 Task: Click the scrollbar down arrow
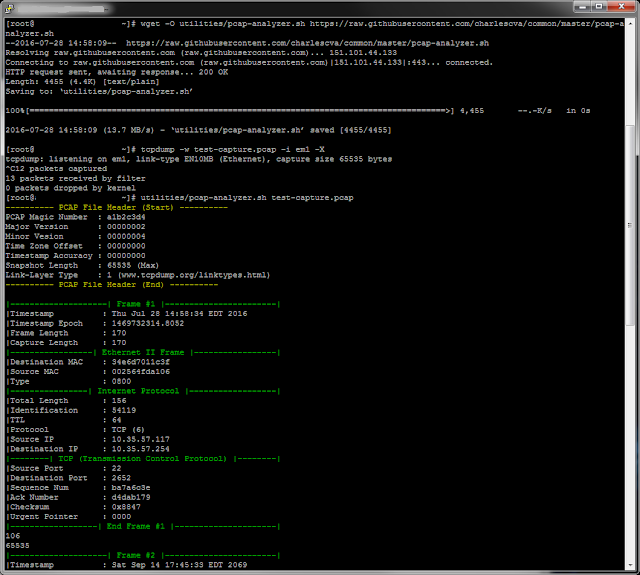pos(631,565)
